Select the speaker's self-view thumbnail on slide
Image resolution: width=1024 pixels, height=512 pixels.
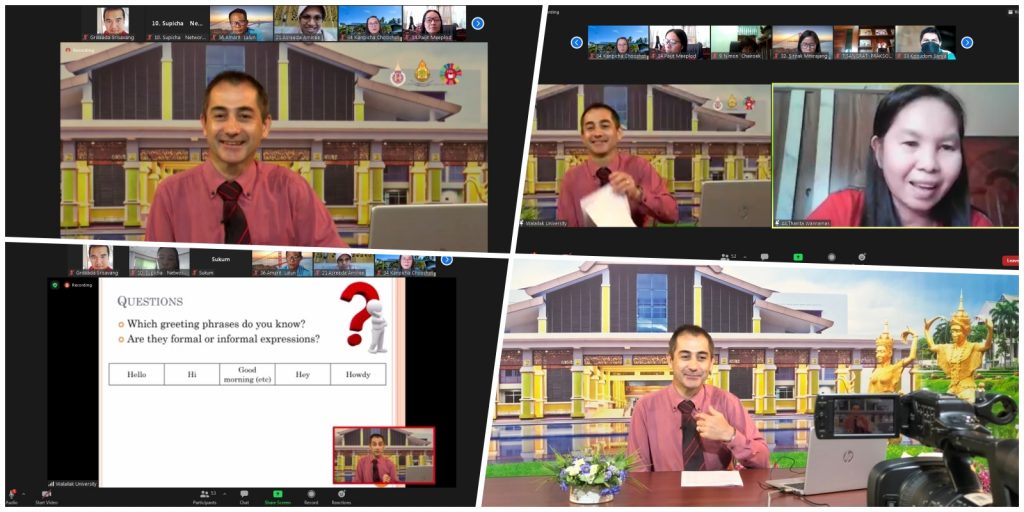pyautogui.click(x=383, y=455)
